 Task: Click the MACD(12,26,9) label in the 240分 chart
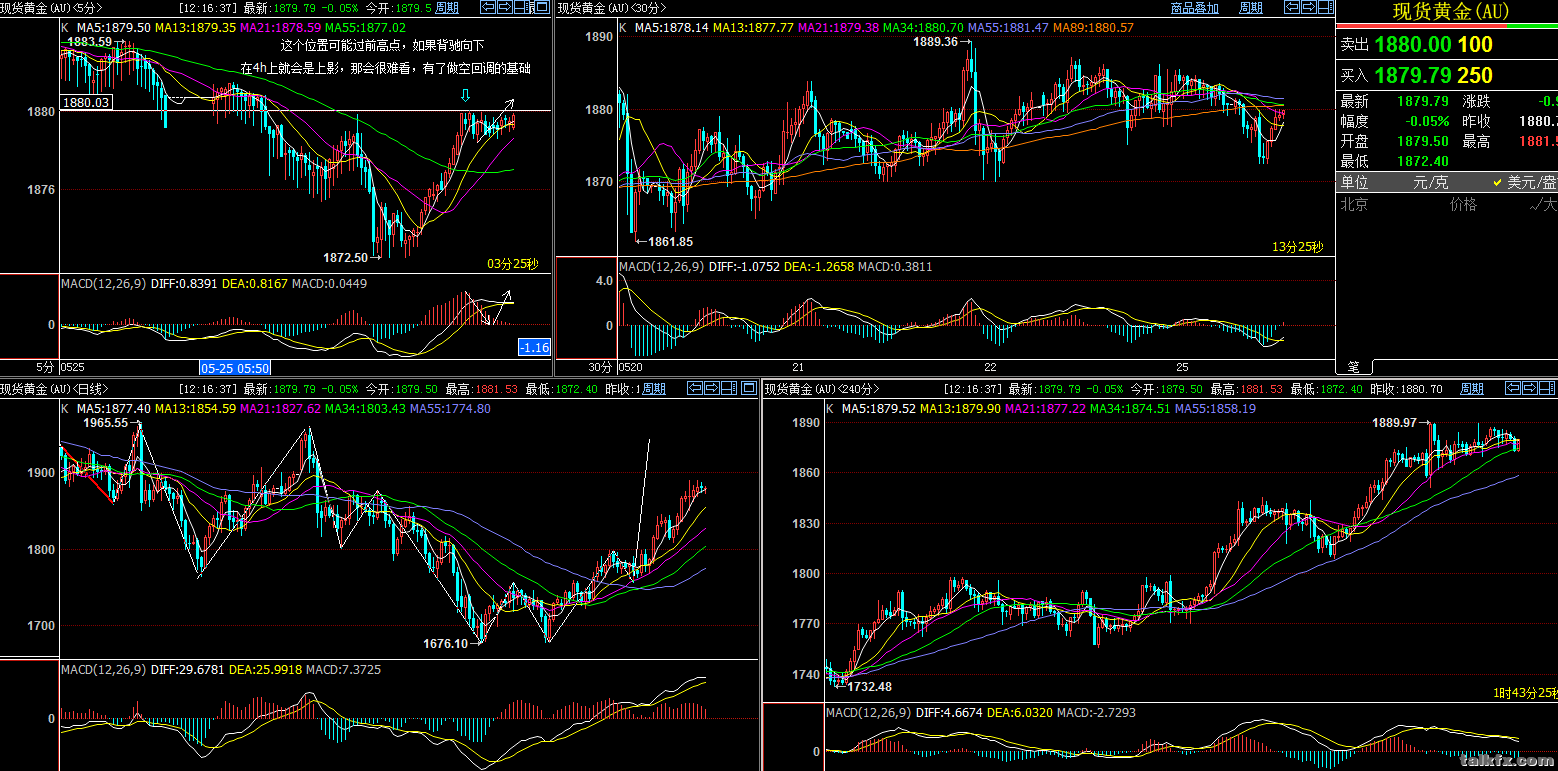click(x=868, y=713)
